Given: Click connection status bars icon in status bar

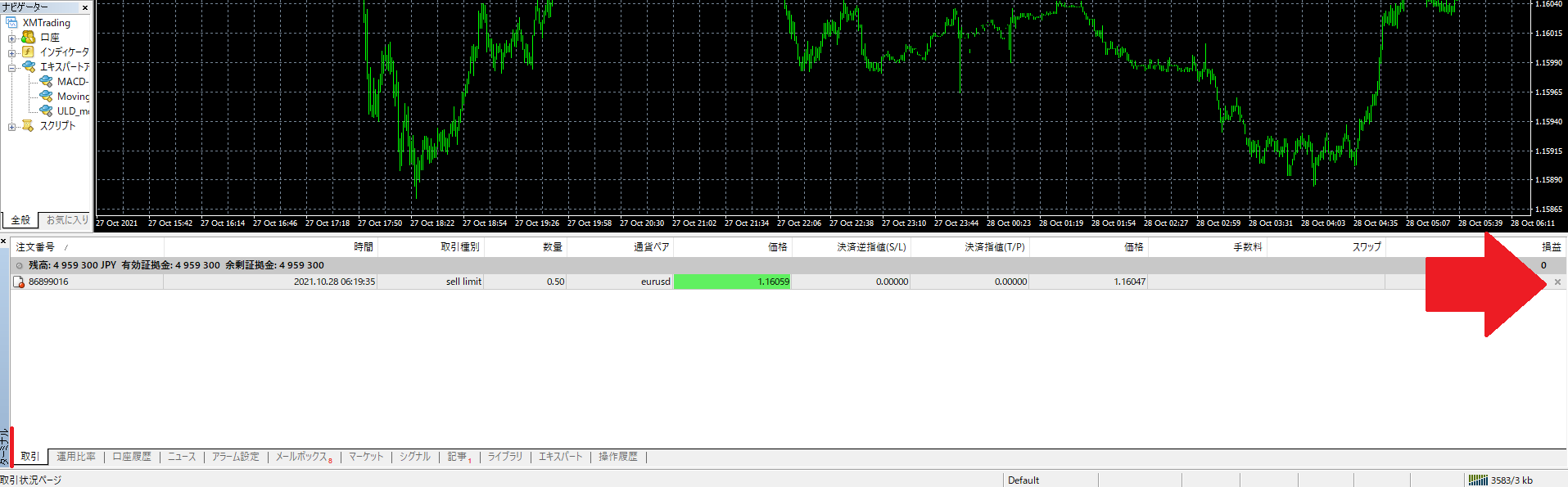Looking at the screenshot, I should click(1477, 480).
